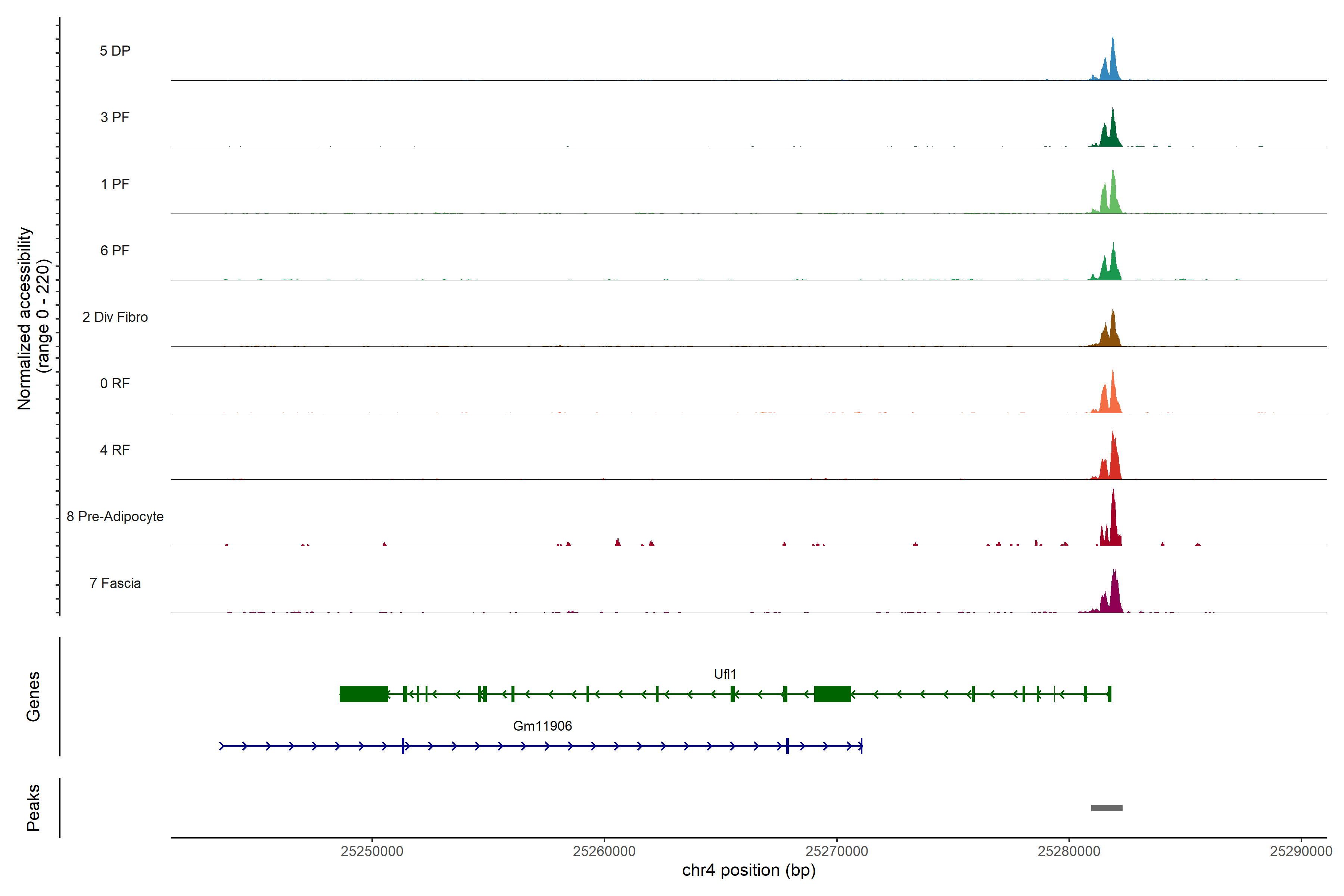Click the Gm11906 gene name
1344x896 pixels.
(x=542, y=726)
